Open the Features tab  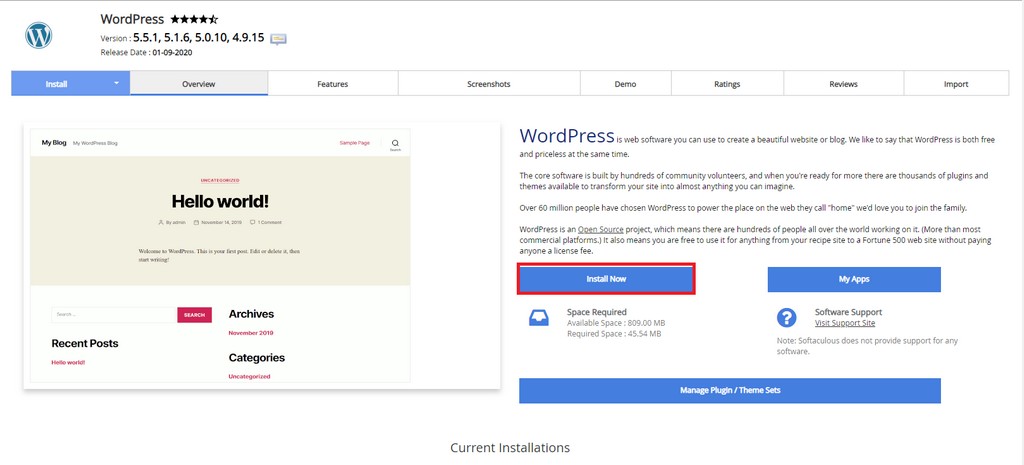click(332, 84)
